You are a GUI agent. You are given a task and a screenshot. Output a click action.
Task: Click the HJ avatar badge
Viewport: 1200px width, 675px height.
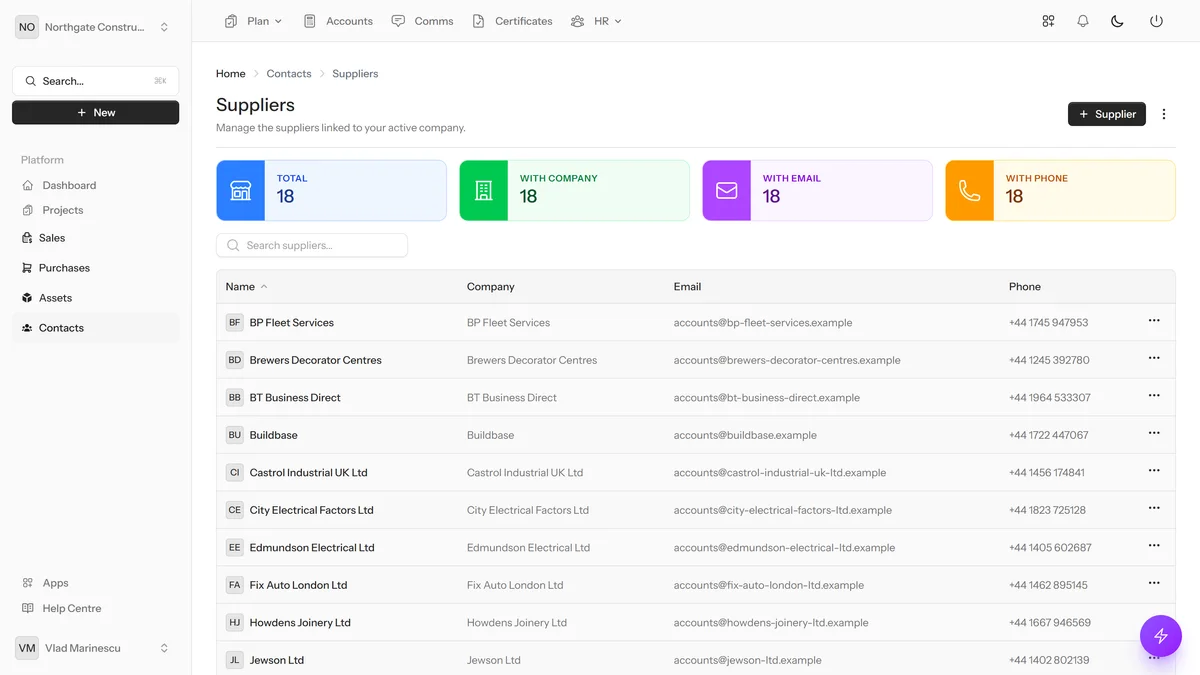tap(235, 622)
